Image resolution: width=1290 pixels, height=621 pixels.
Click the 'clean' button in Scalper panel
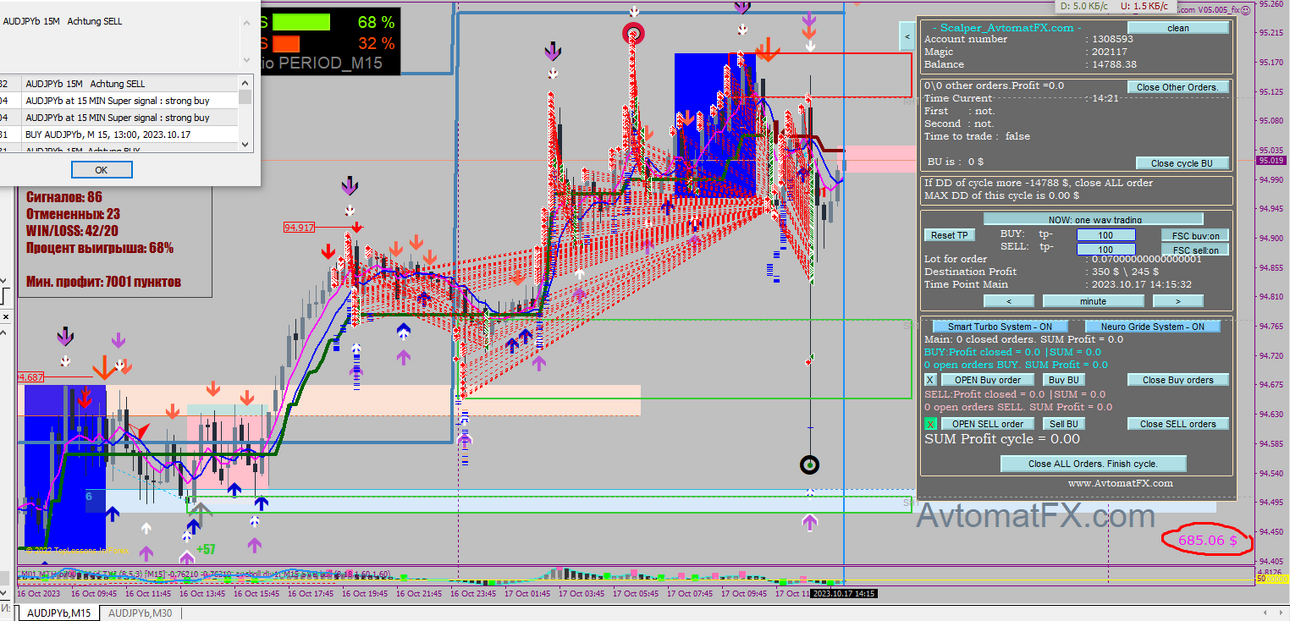pyautogui.click(x=1179, y=28)
